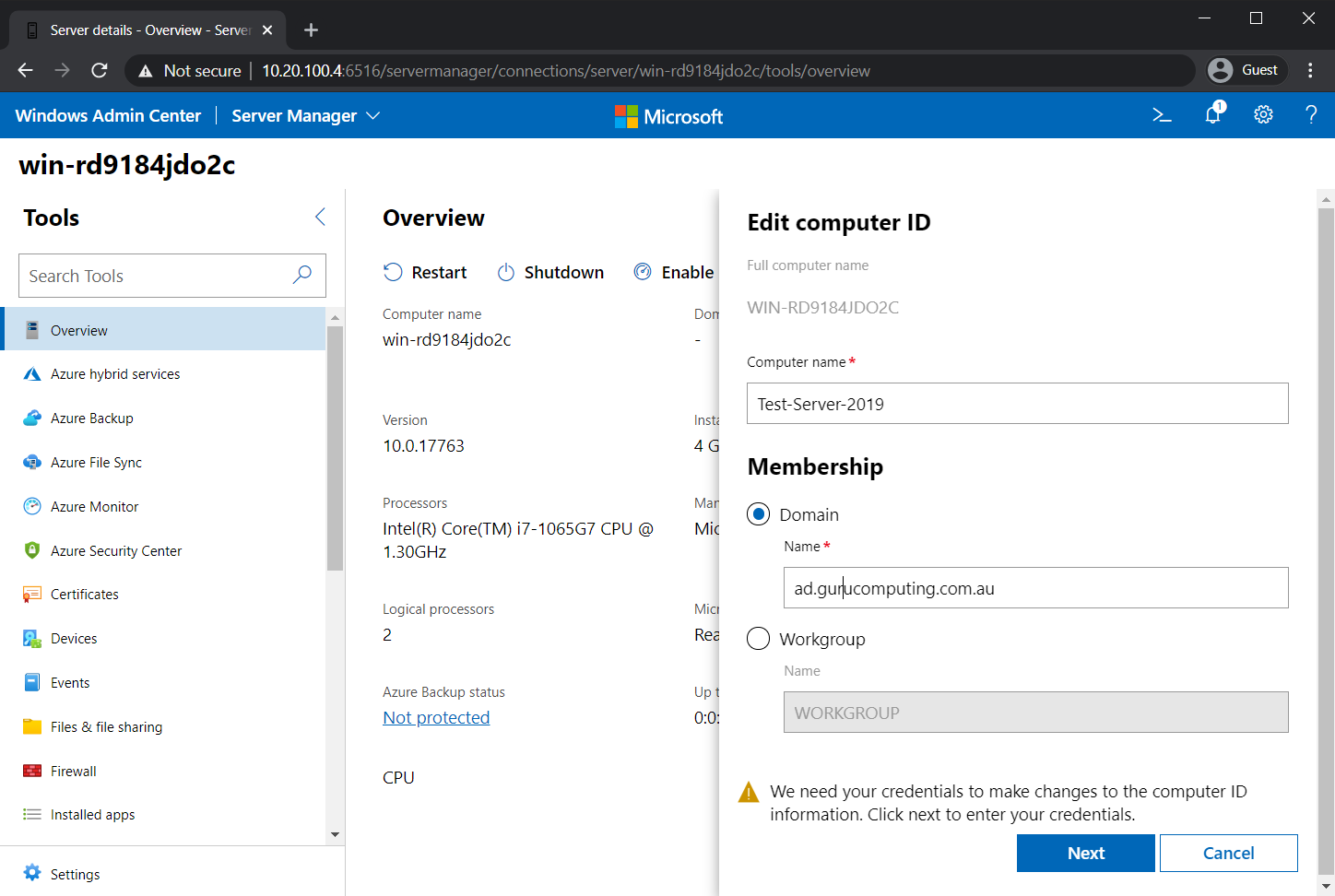The width and height of the screenshot is (1335, 896).
Task: Open the Azure Security Center shield icon
Action: 32,550
